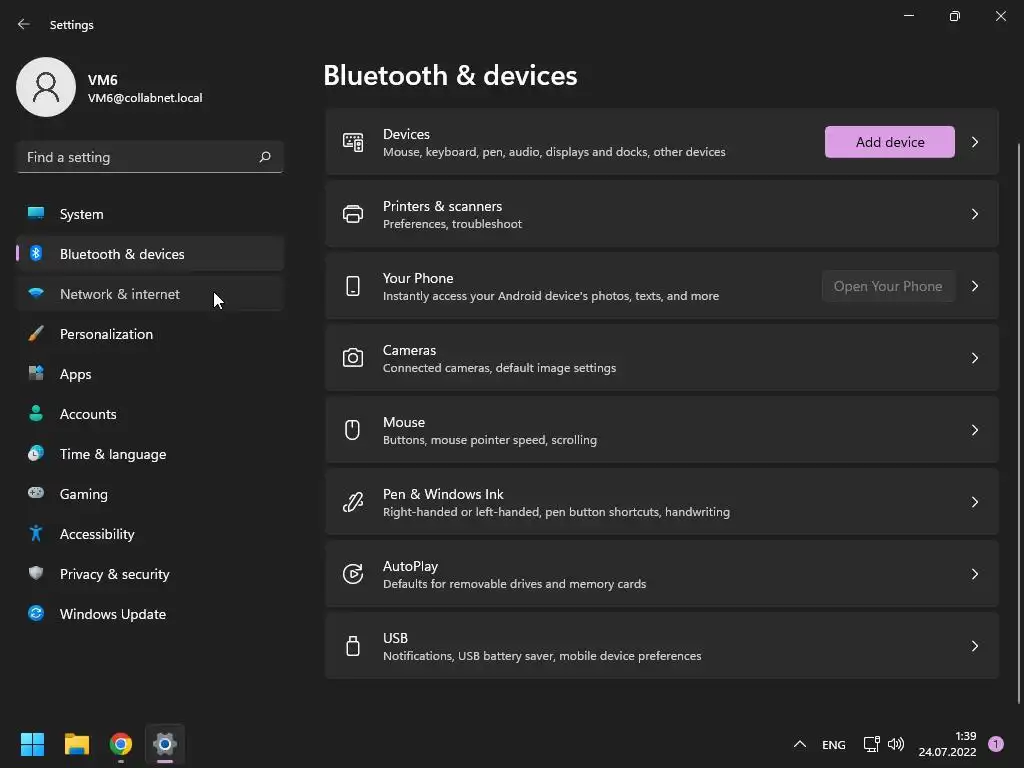Go back with the back arrow

pyautogui.click(x=24, y=24)
